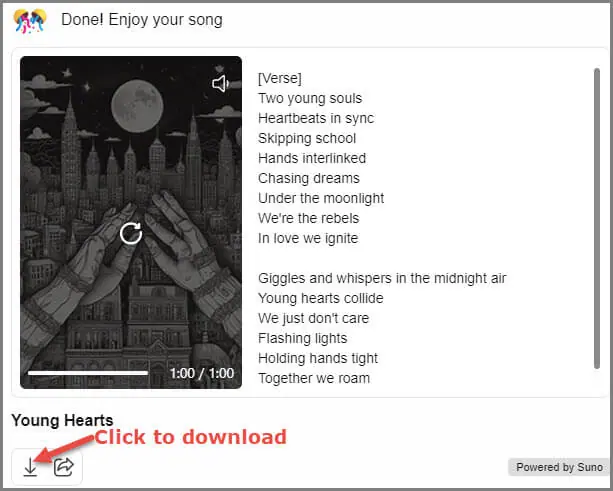Click the Under the moonlight lyric

point(321,198)
